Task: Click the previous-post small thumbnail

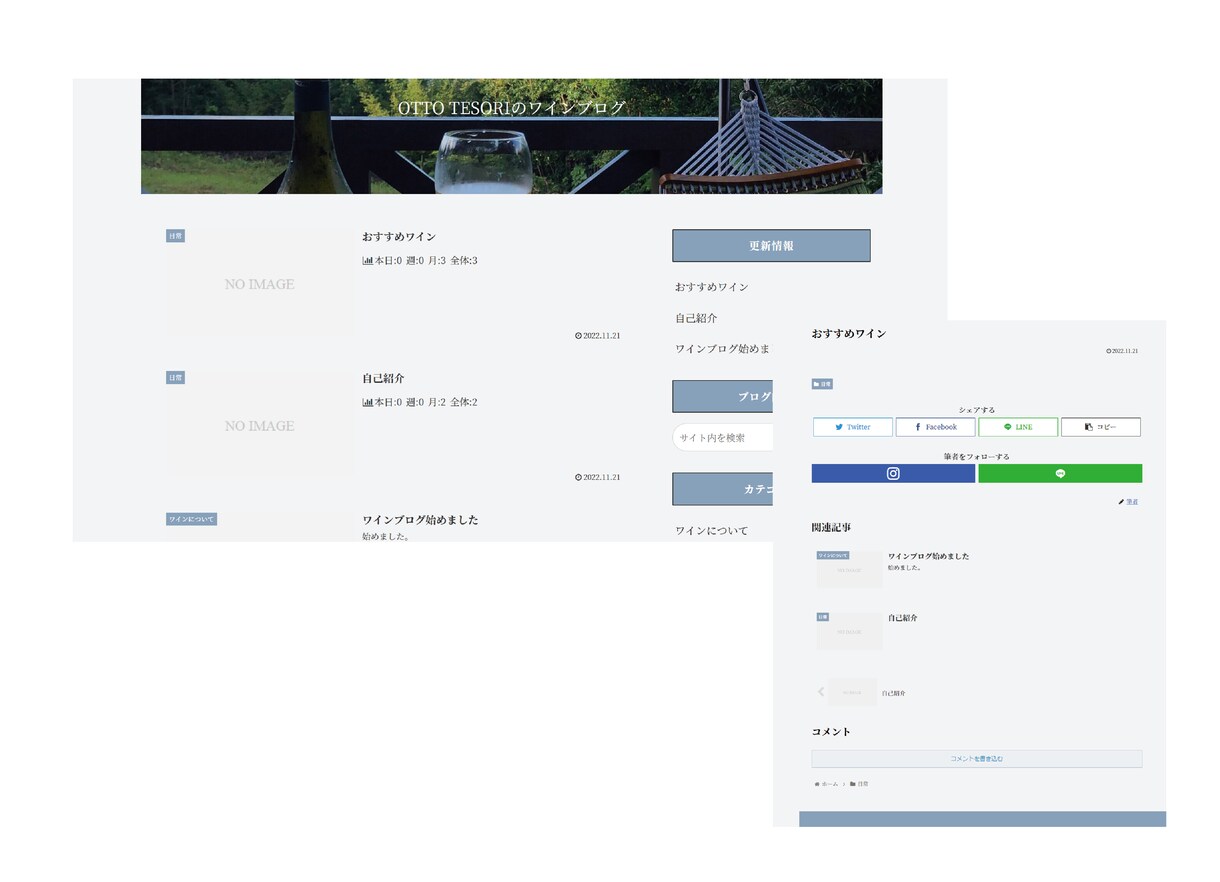Action: click(x=853, y=692)
